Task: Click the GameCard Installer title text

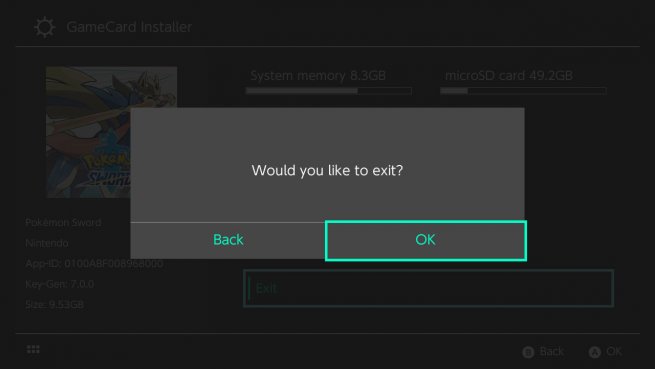Action: 129,27
